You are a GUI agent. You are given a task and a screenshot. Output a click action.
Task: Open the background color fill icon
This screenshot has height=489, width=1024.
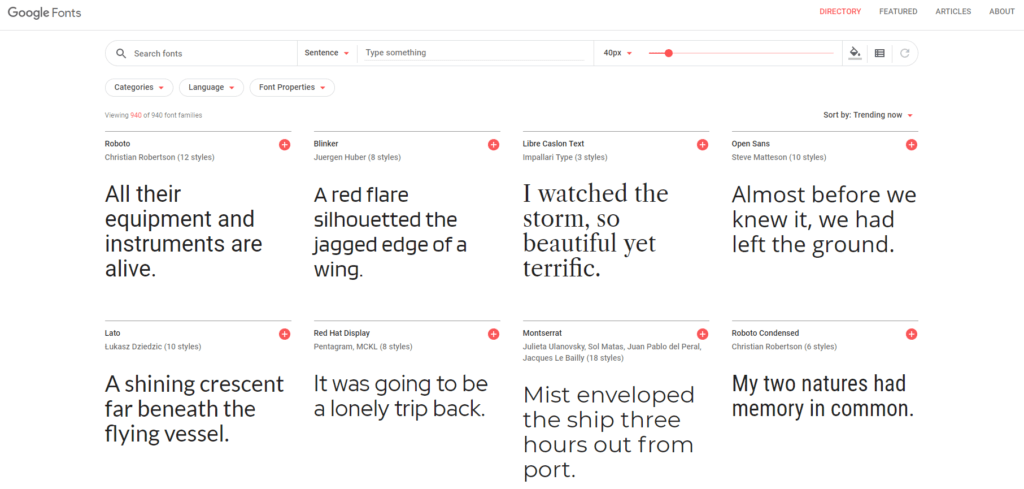click(855, 53)
